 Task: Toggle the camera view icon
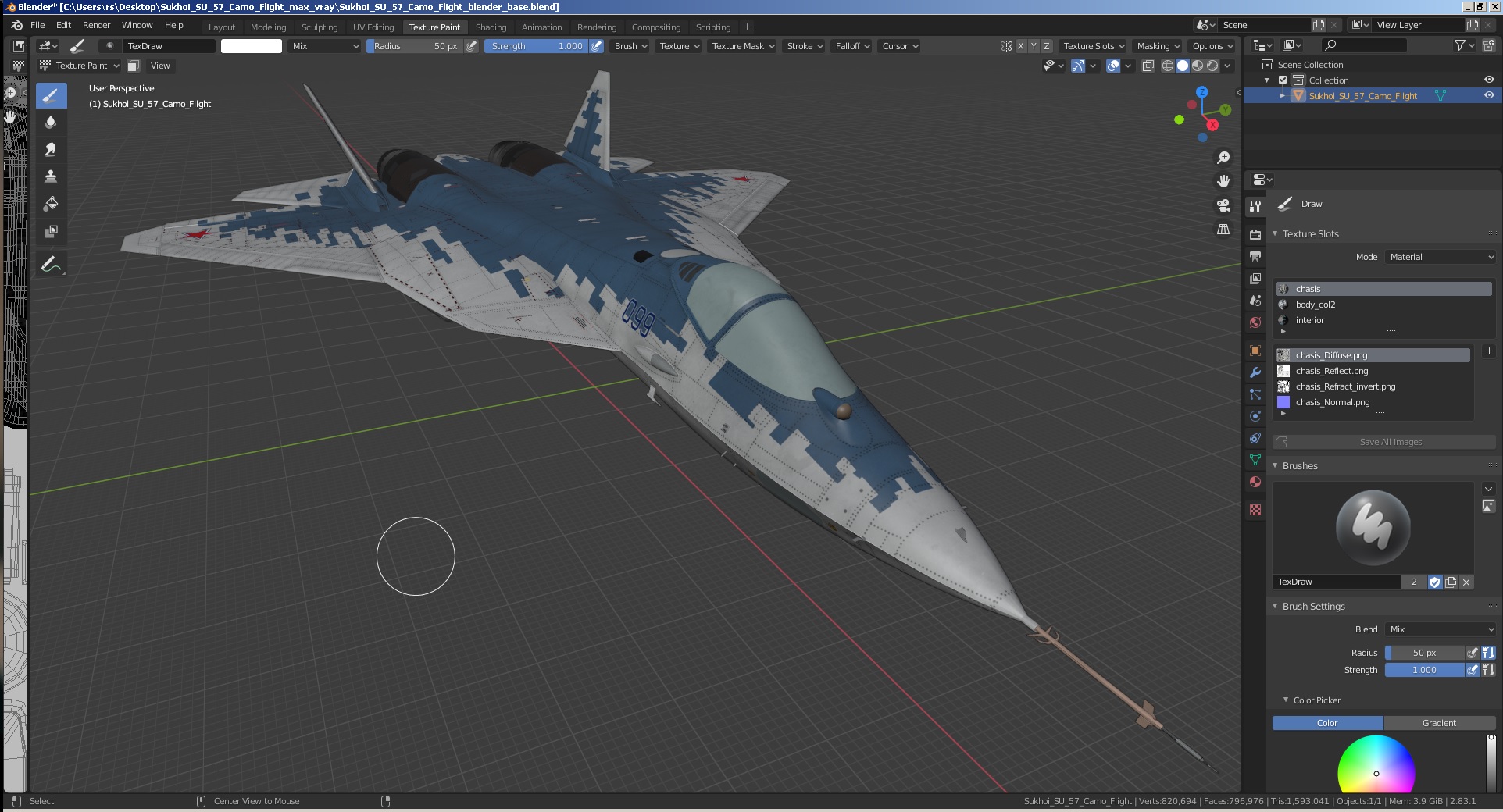pyautogui.click(x=1223, y=205)
